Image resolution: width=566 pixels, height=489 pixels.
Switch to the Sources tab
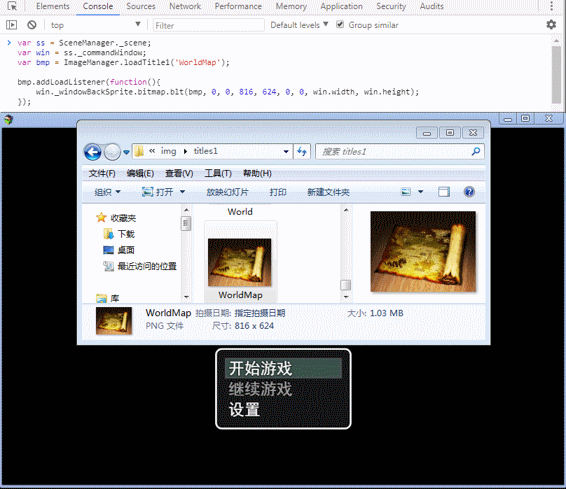click(x=141, y=6)
